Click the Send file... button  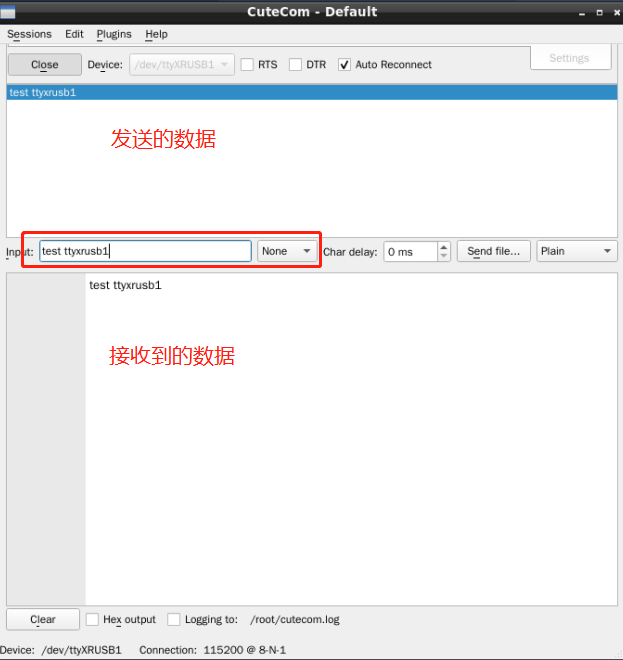click(493, 251)
